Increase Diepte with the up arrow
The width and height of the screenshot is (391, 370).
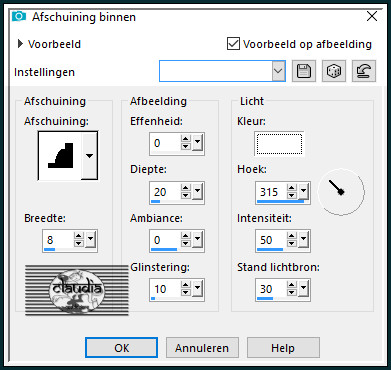coord(186,188)
